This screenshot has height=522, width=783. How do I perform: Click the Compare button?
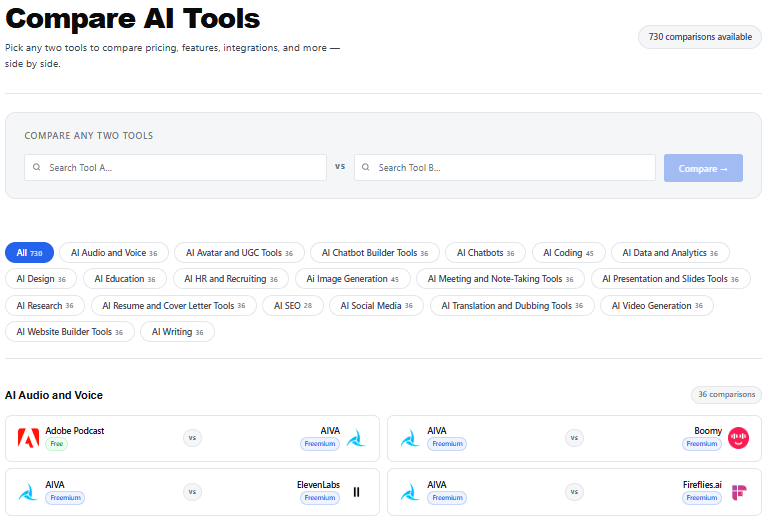coord(703,168)
